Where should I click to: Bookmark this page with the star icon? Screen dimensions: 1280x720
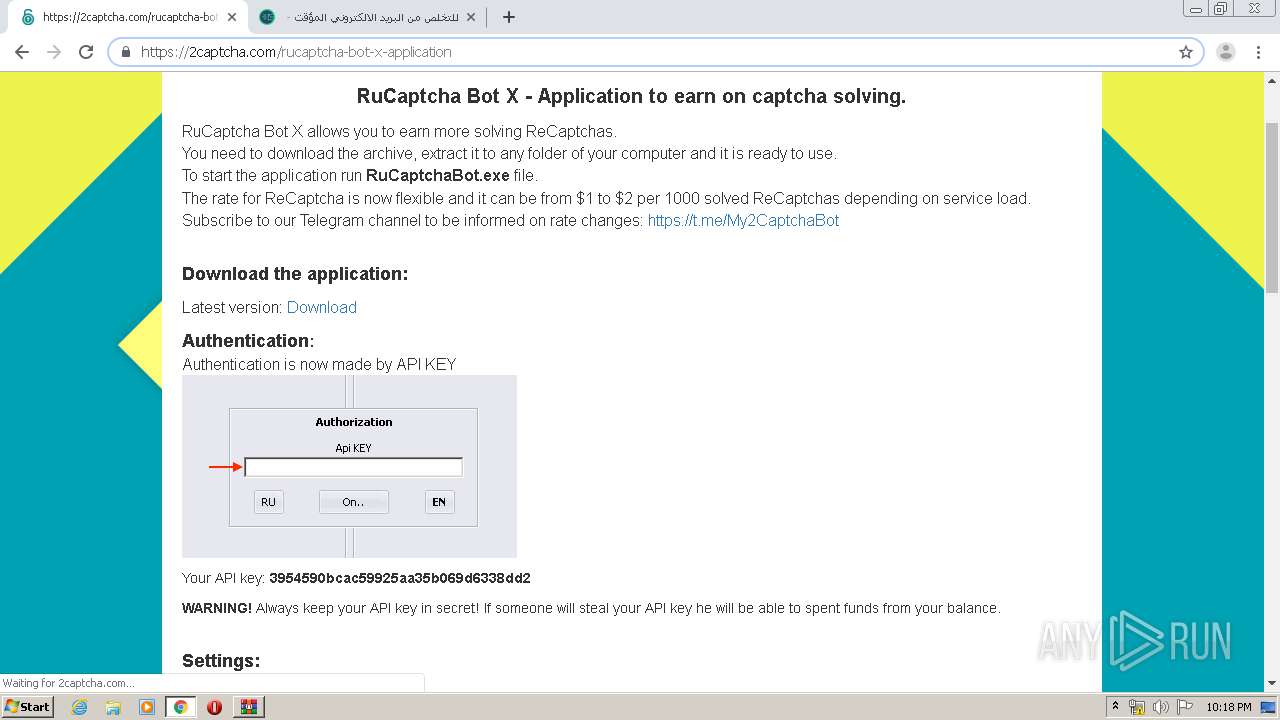[1186, 52]
